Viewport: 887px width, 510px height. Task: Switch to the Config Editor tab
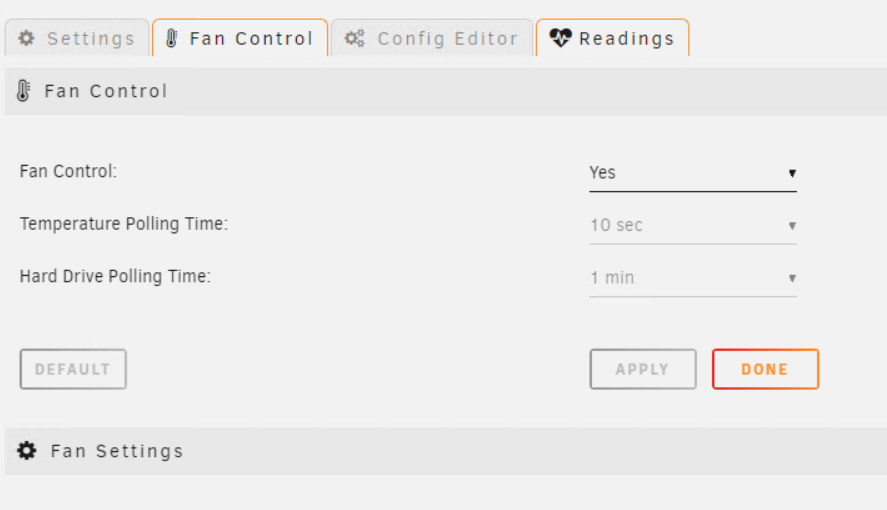point(432,38)
